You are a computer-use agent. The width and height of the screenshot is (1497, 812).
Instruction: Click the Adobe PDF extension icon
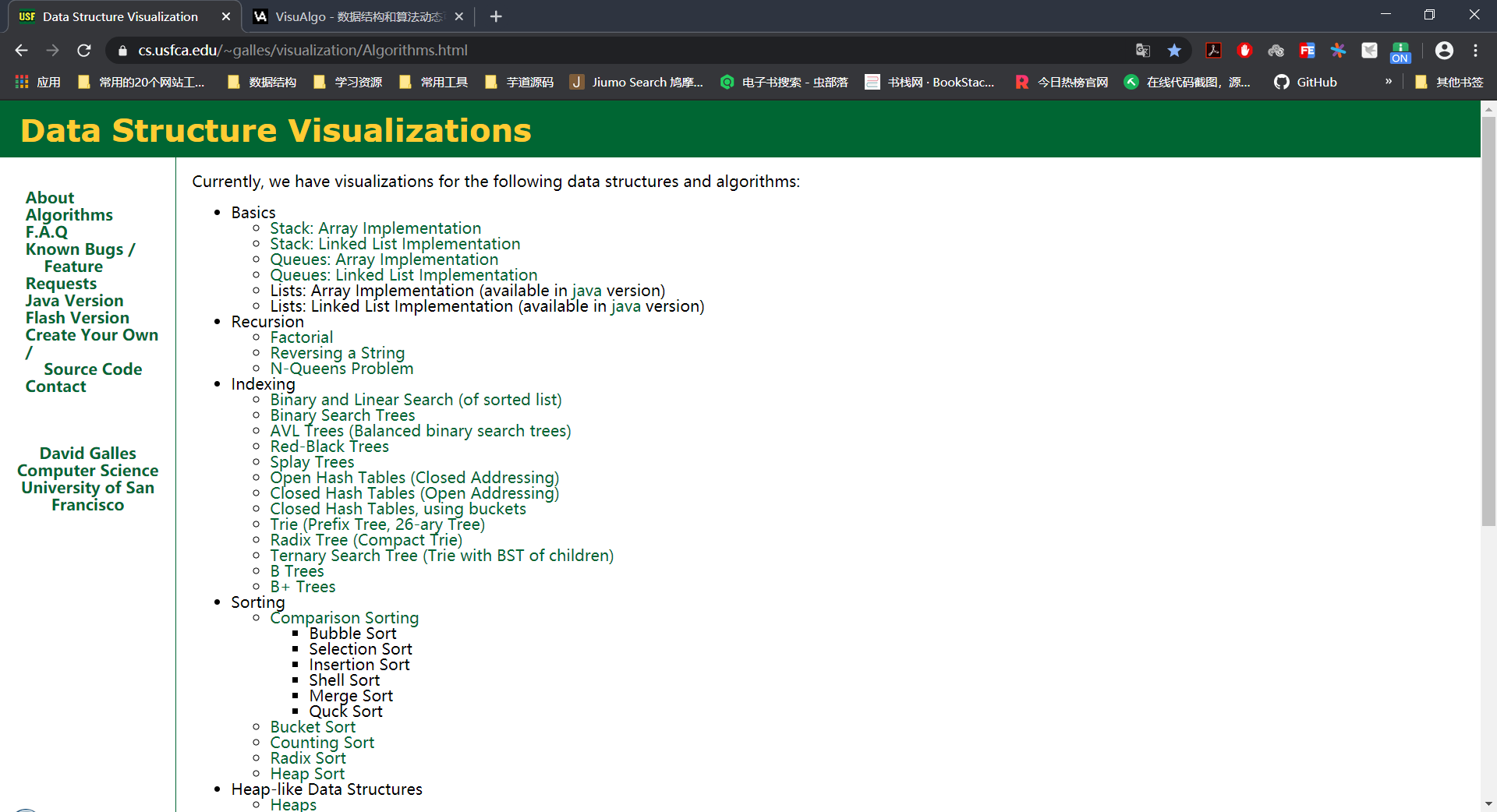1214,51
